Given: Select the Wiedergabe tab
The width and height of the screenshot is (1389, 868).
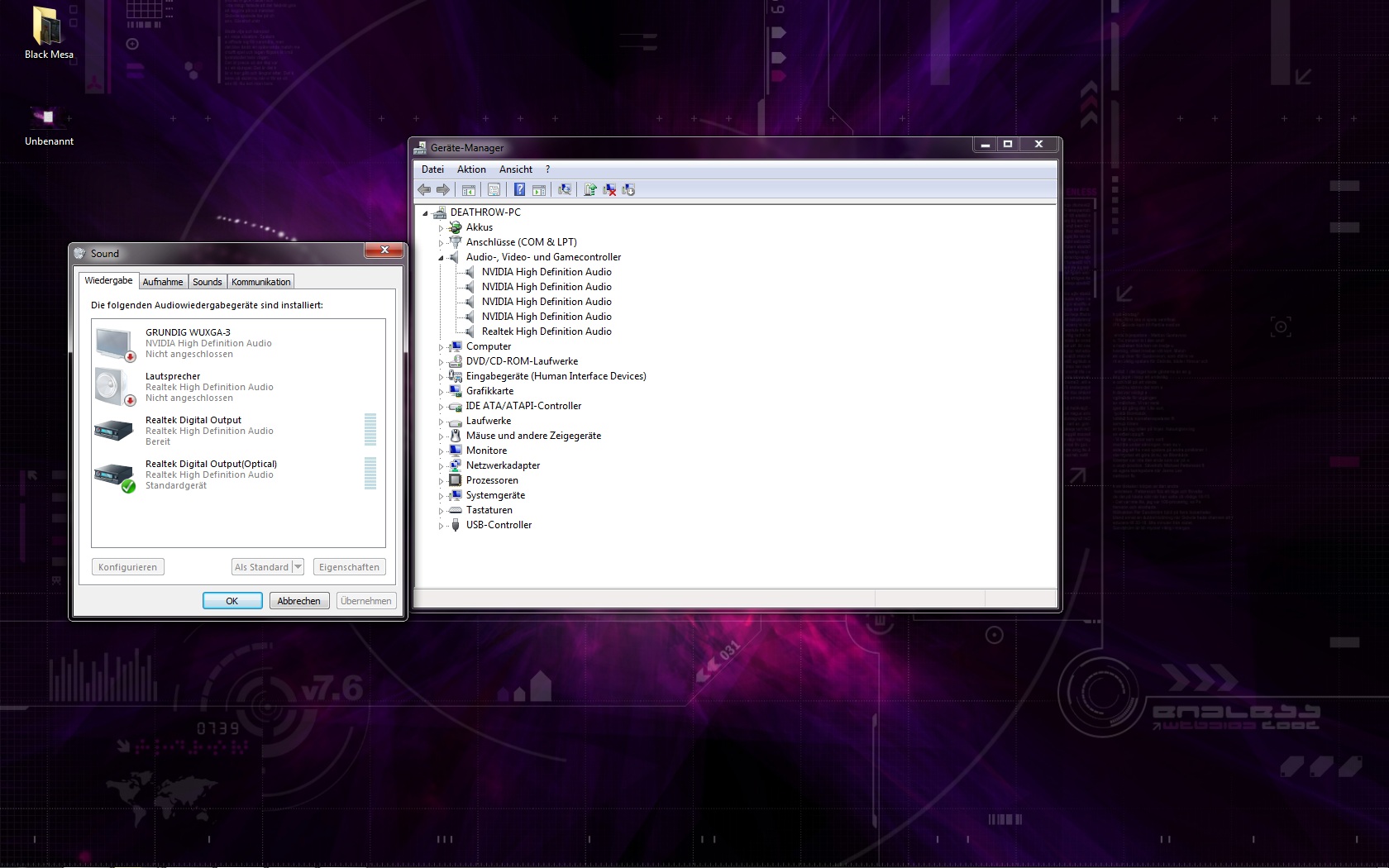Looking at the screenshot, I should tap(108, 280).
